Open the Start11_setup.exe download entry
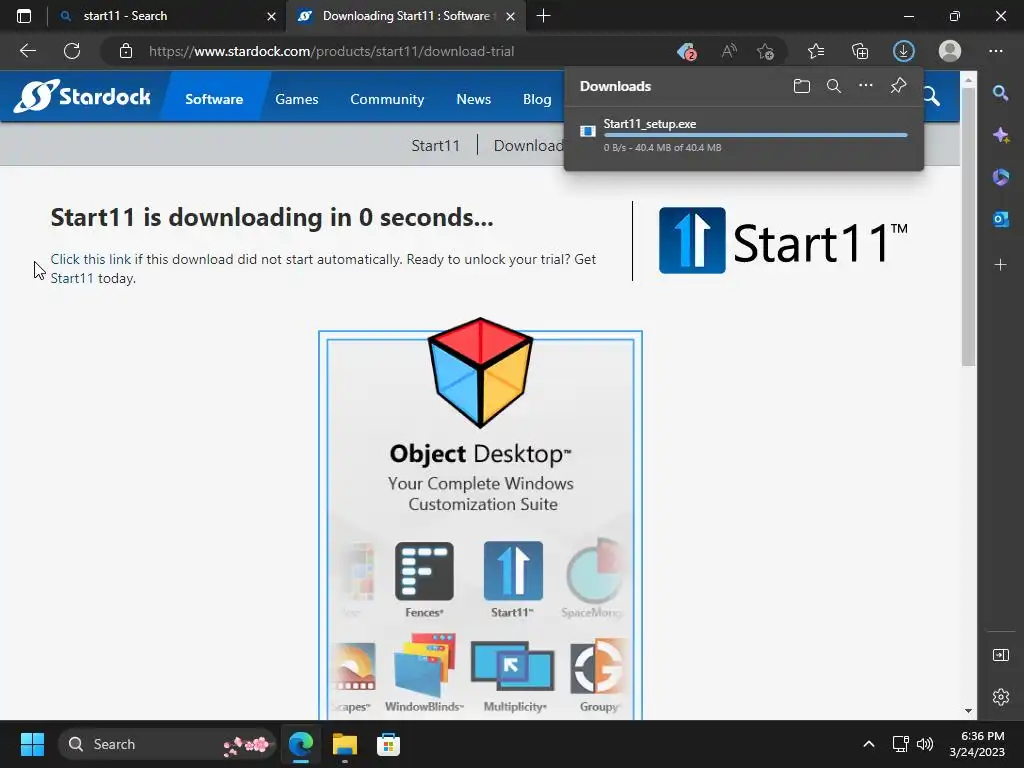Viewport: 1024px width, 768px height. click(x=743, y=135)
